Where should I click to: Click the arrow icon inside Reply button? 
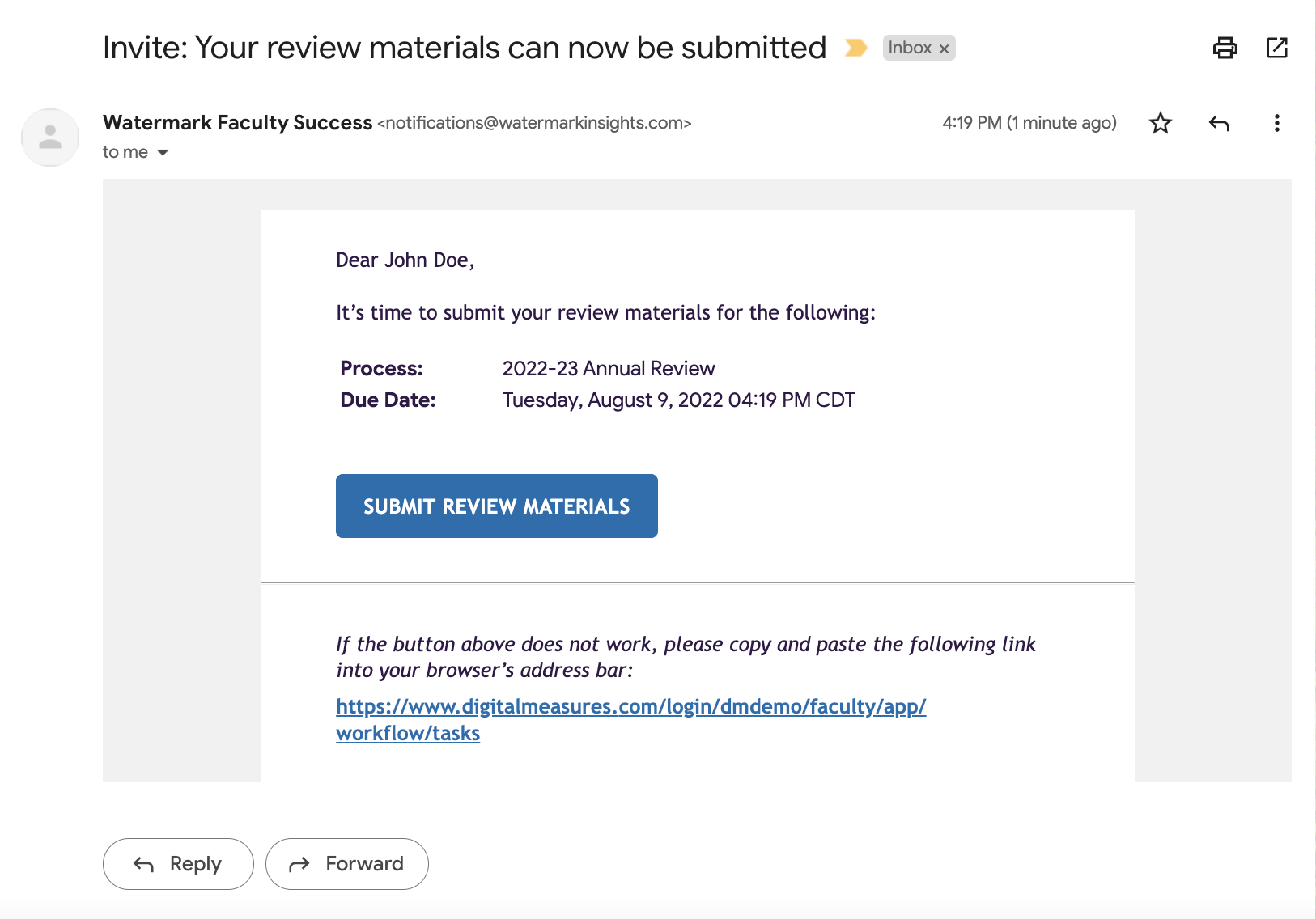pos(143,864)
